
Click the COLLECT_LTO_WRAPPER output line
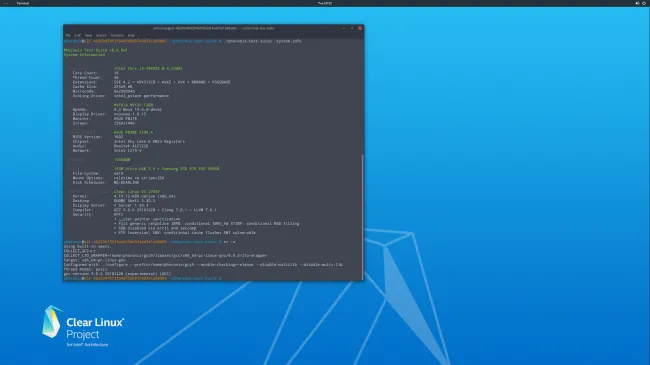click(x=165, y=256)
